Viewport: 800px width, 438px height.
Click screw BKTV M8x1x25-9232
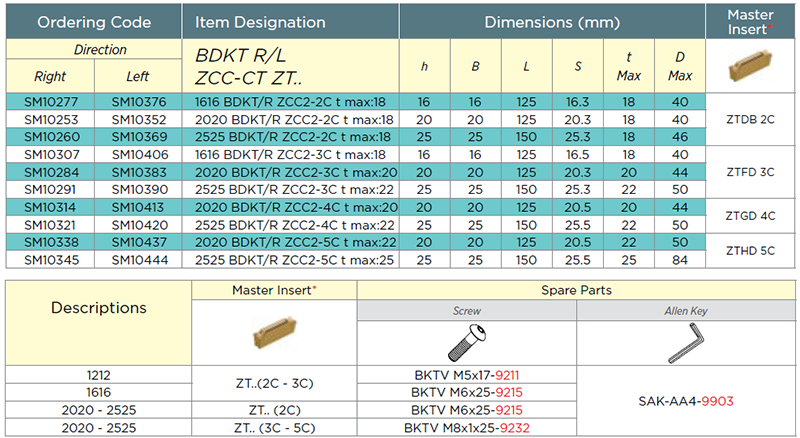pyautogui.click(x=467, y=428)
